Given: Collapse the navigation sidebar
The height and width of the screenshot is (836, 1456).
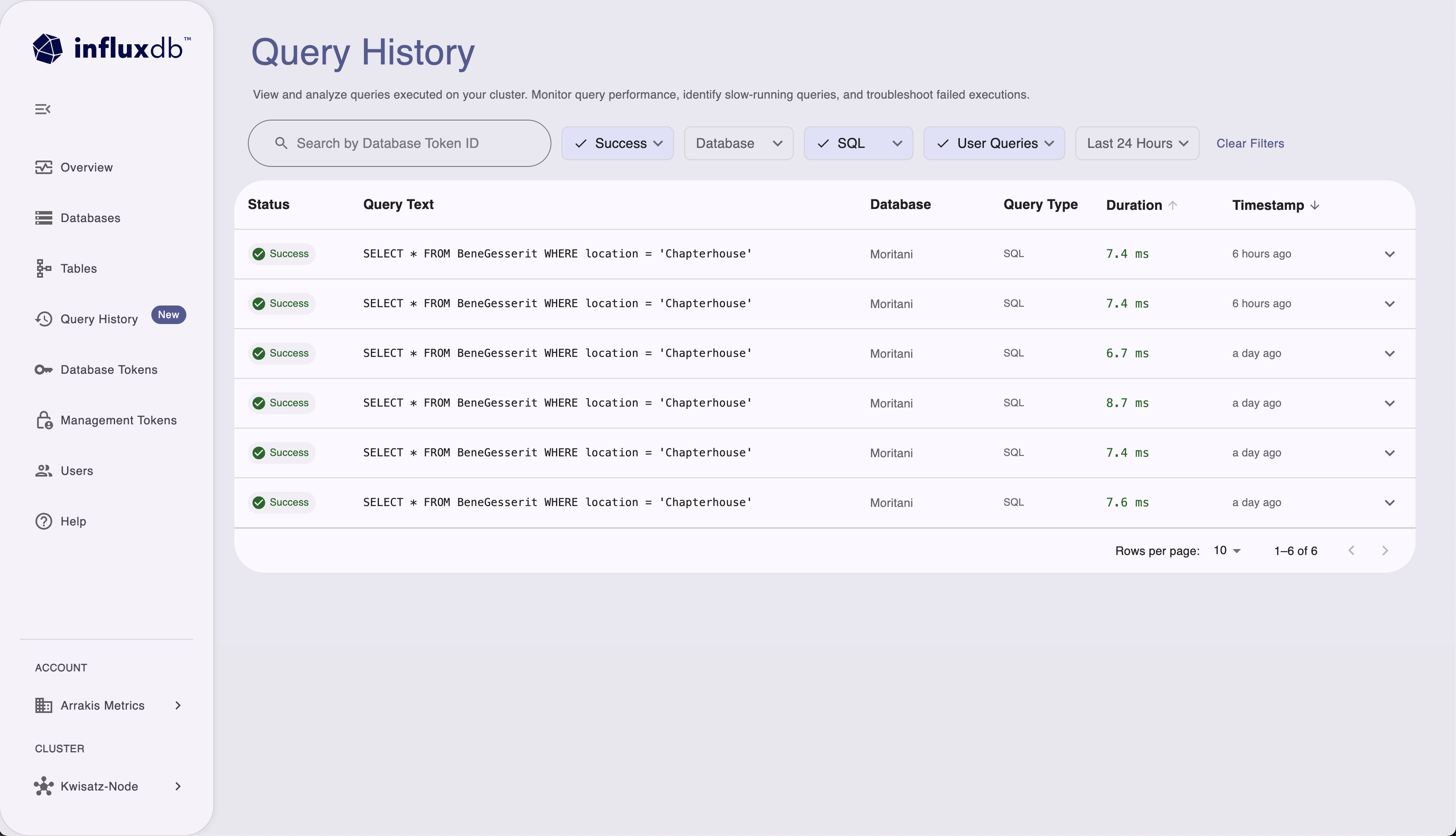Looking at the screenshot, I should point(43,109).
